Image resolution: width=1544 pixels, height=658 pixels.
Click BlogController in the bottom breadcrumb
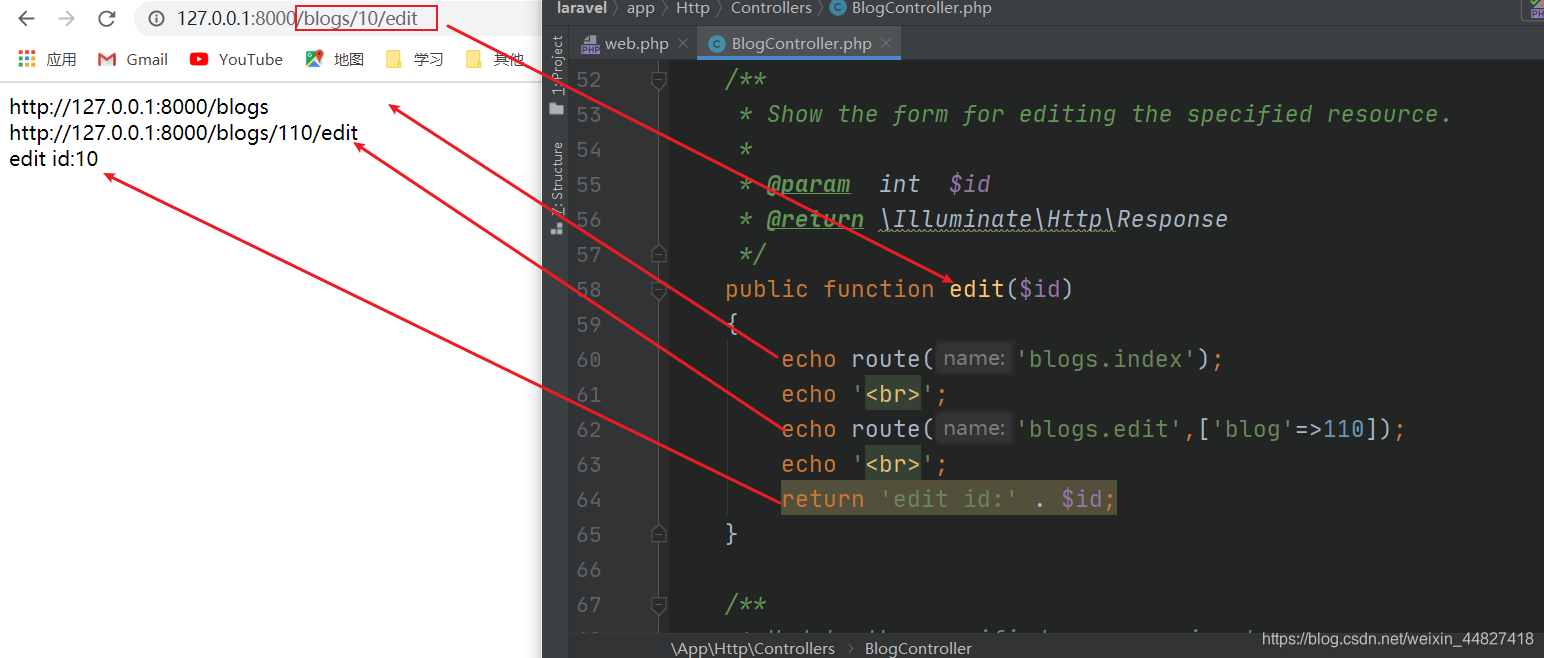click(918, 649)
